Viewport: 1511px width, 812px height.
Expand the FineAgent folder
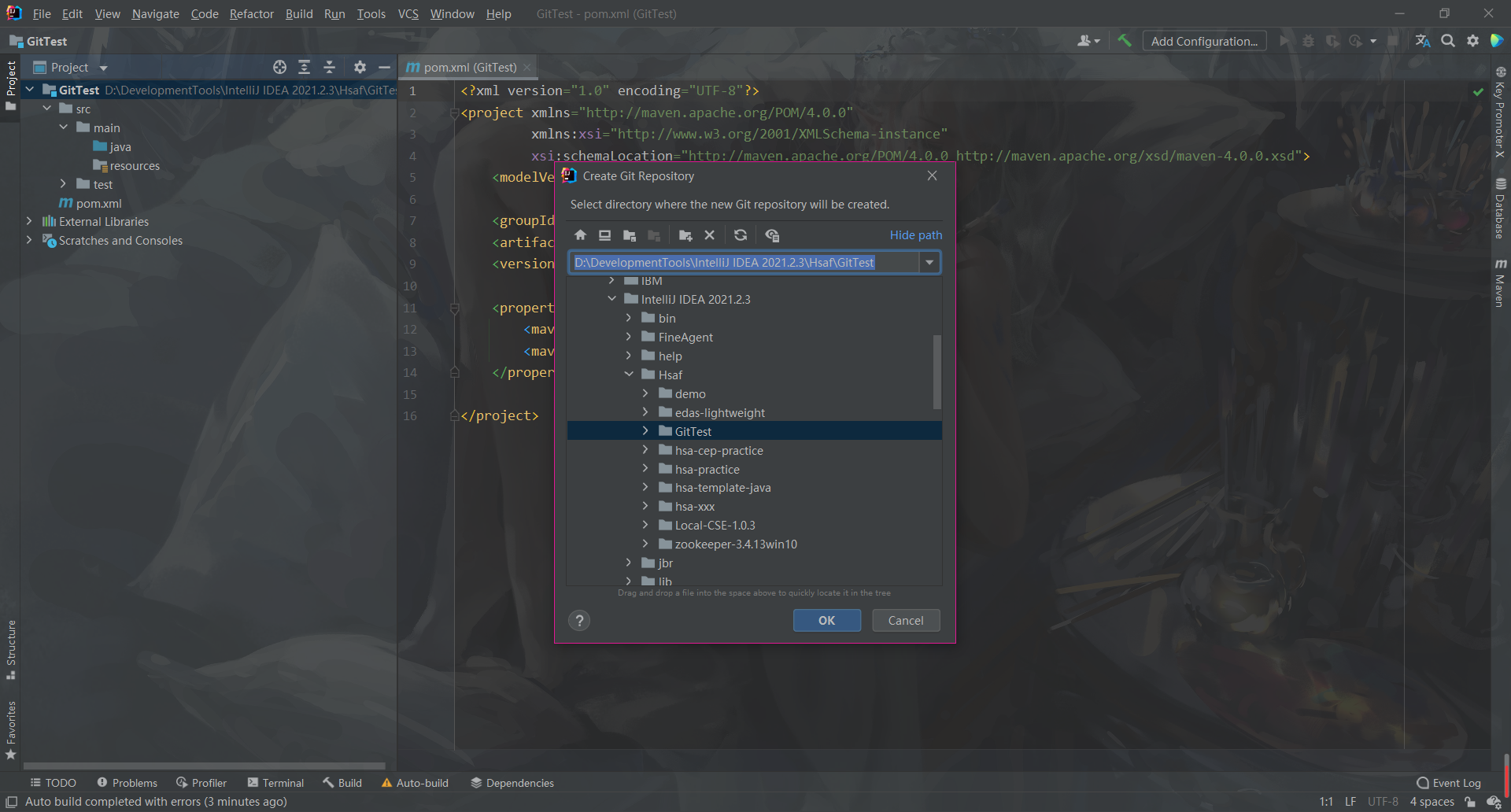point(628,337)
